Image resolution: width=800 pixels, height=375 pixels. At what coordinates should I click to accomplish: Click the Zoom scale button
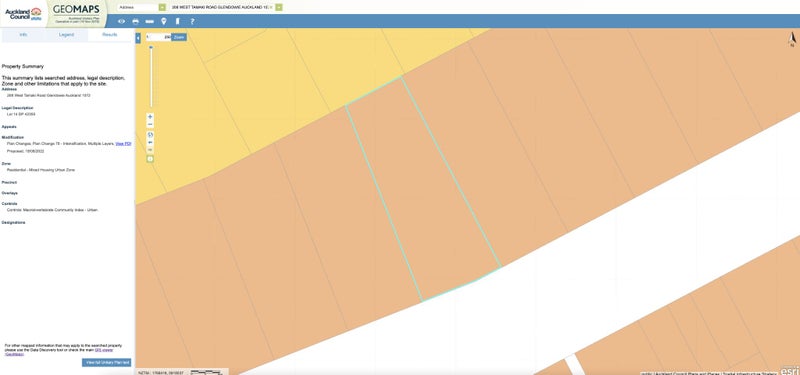tap(179, 37)
